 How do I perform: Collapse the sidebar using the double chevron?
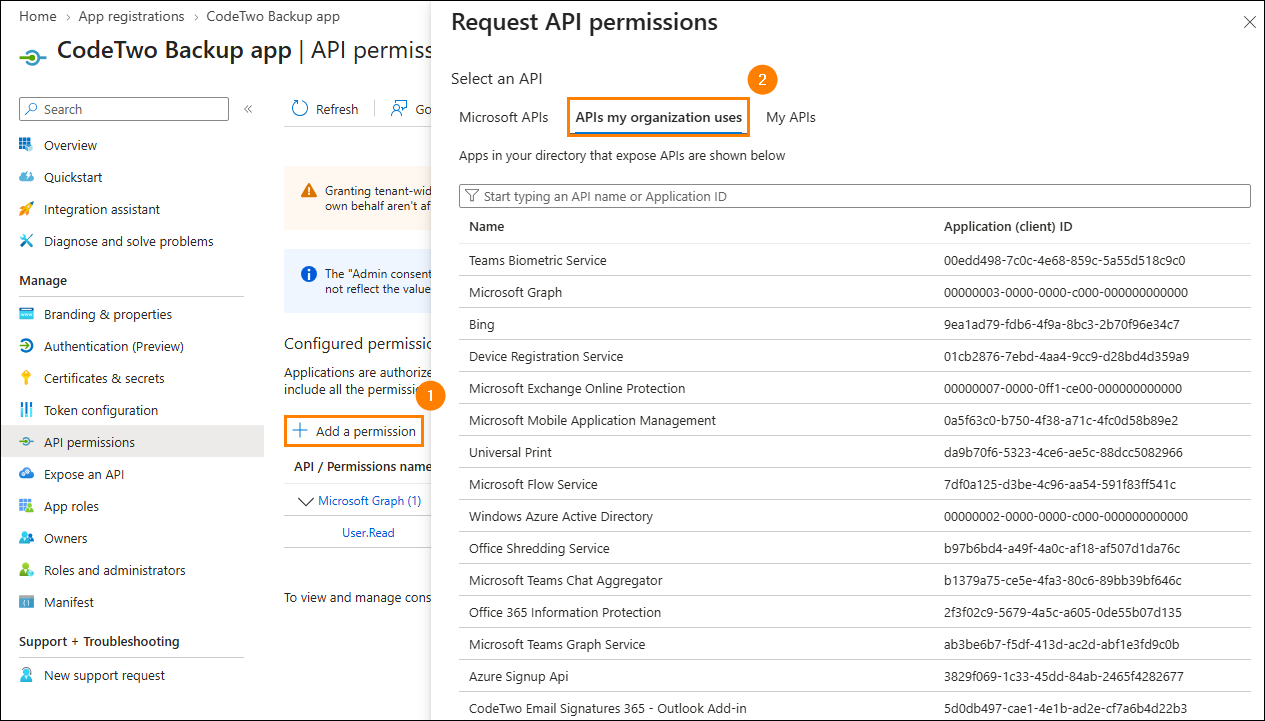[248, 109]
